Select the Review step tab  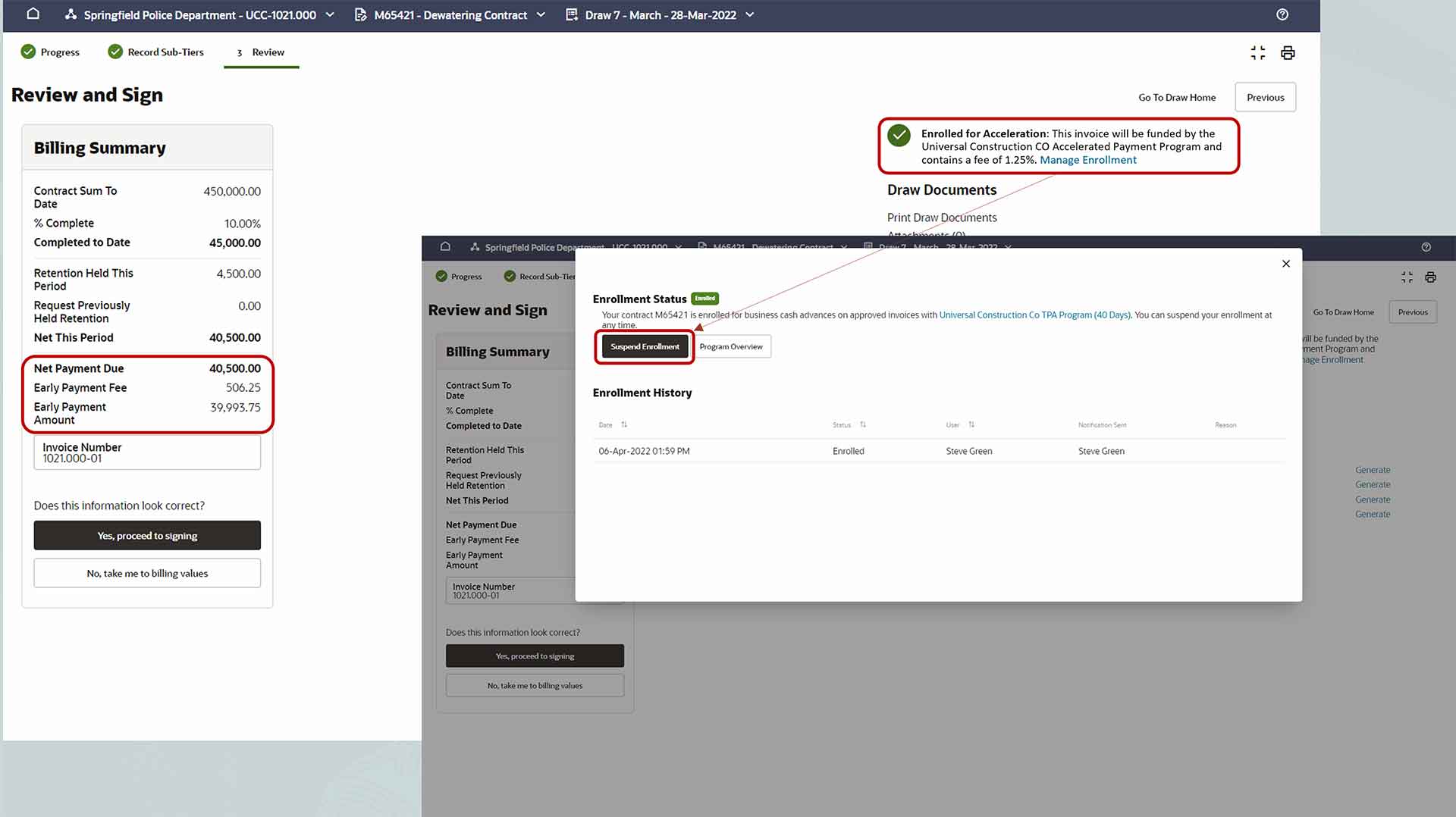261,52
